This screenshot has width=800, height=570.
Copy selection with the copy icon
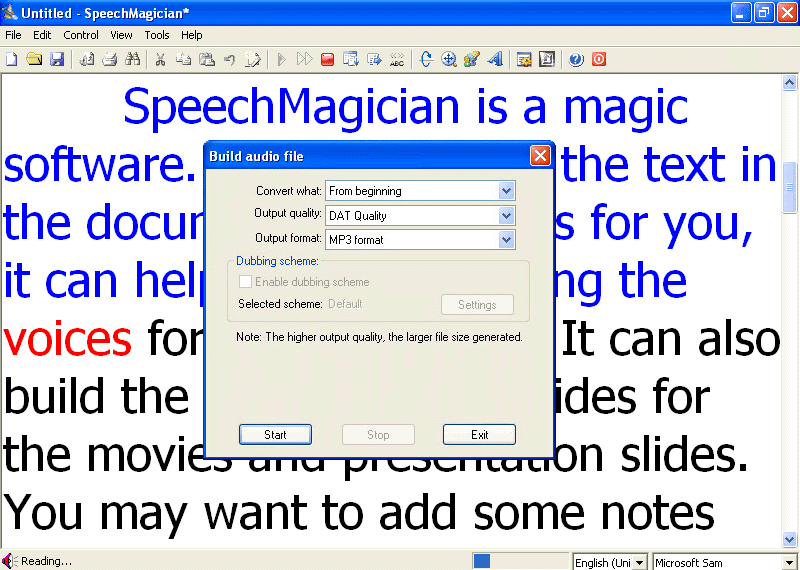coord(183,59)
